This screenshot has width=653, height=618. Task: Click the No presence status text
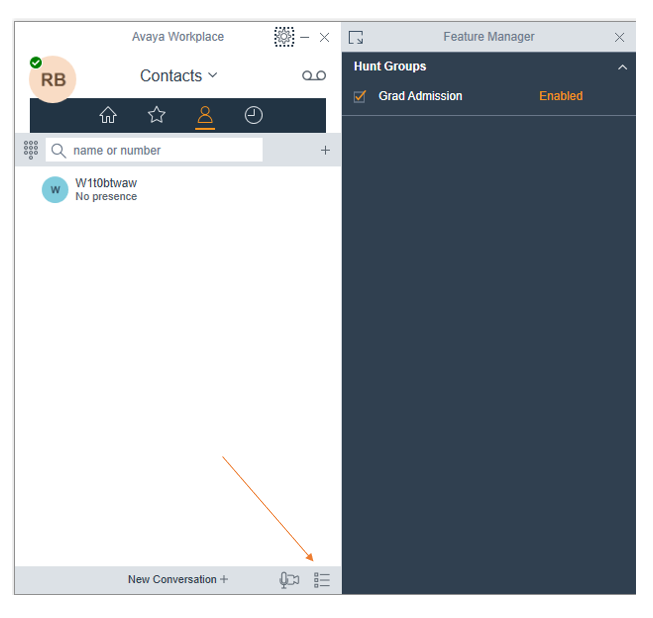tap(106, 197)
